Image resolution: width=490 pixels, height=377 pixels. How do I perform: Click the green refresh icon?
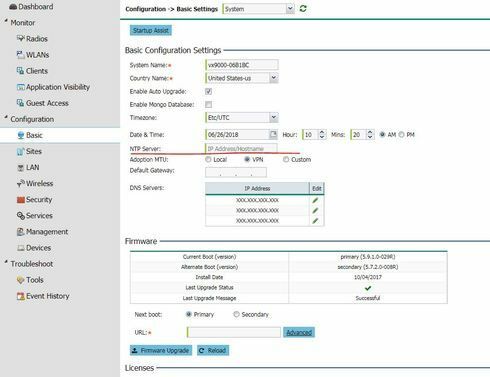pyautogui.click(x=303, y=9)
